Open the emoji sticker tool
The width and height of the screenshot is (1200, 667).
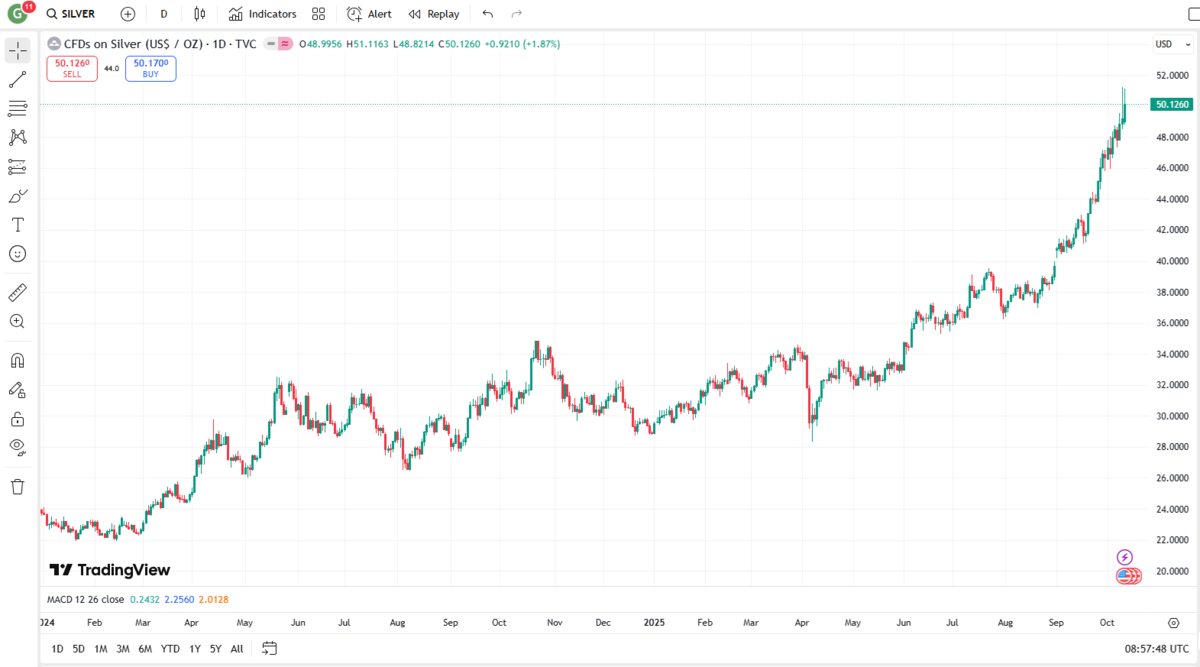[17, 254]
